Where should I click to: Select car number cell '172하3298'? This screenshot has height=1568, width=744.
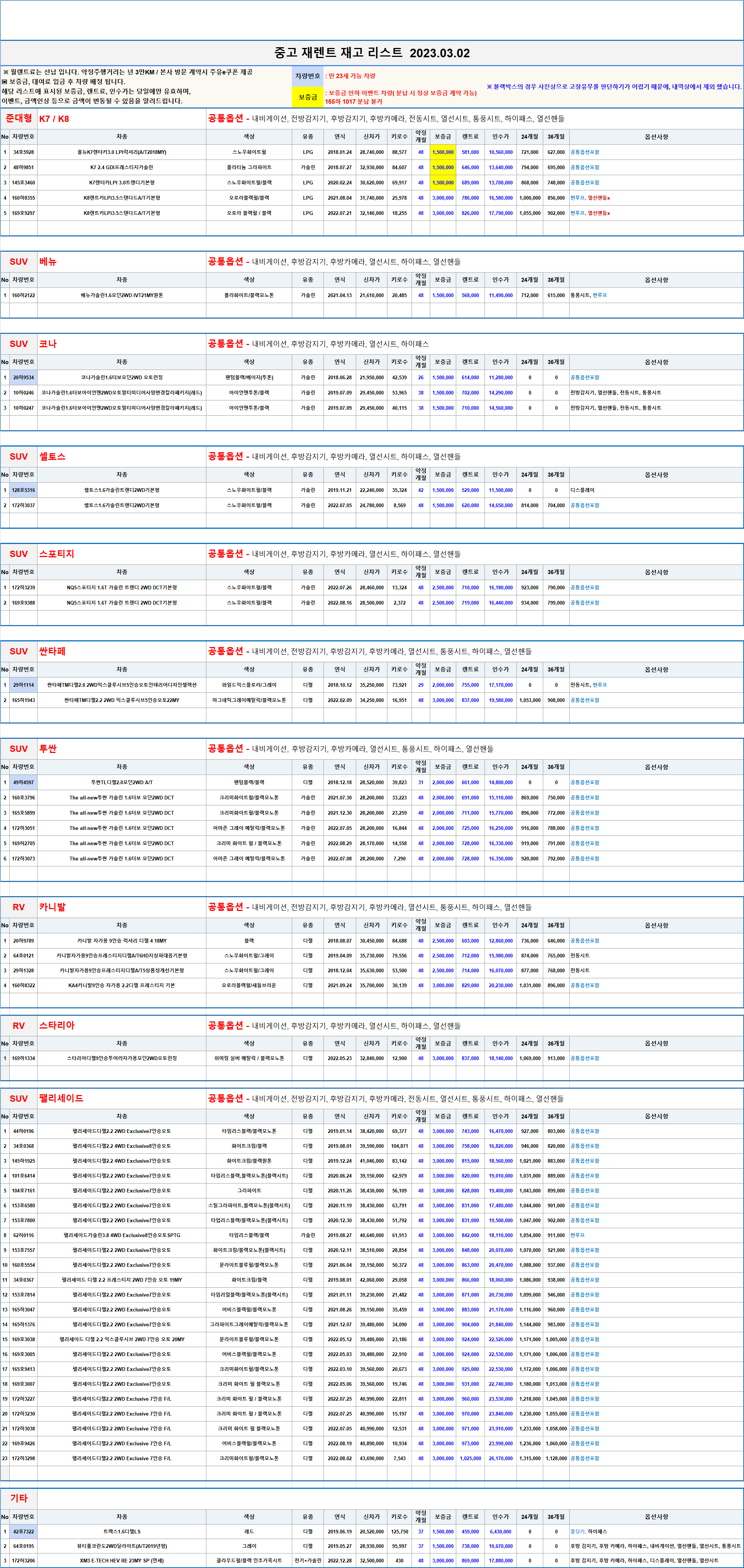point(24,1458)
